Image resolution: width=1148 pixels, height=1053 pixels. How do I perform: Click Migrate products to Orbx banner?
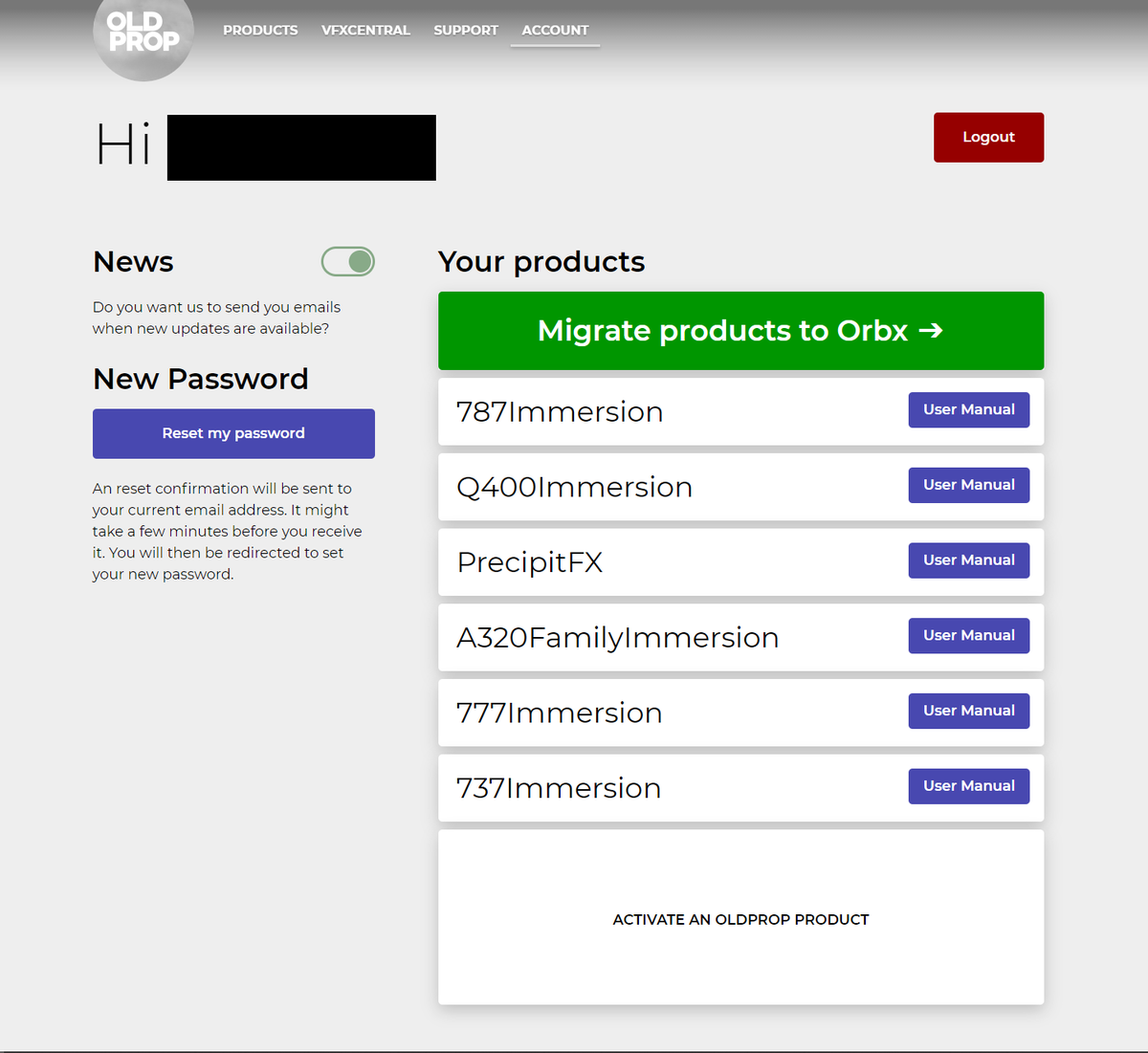click(740, 331)
